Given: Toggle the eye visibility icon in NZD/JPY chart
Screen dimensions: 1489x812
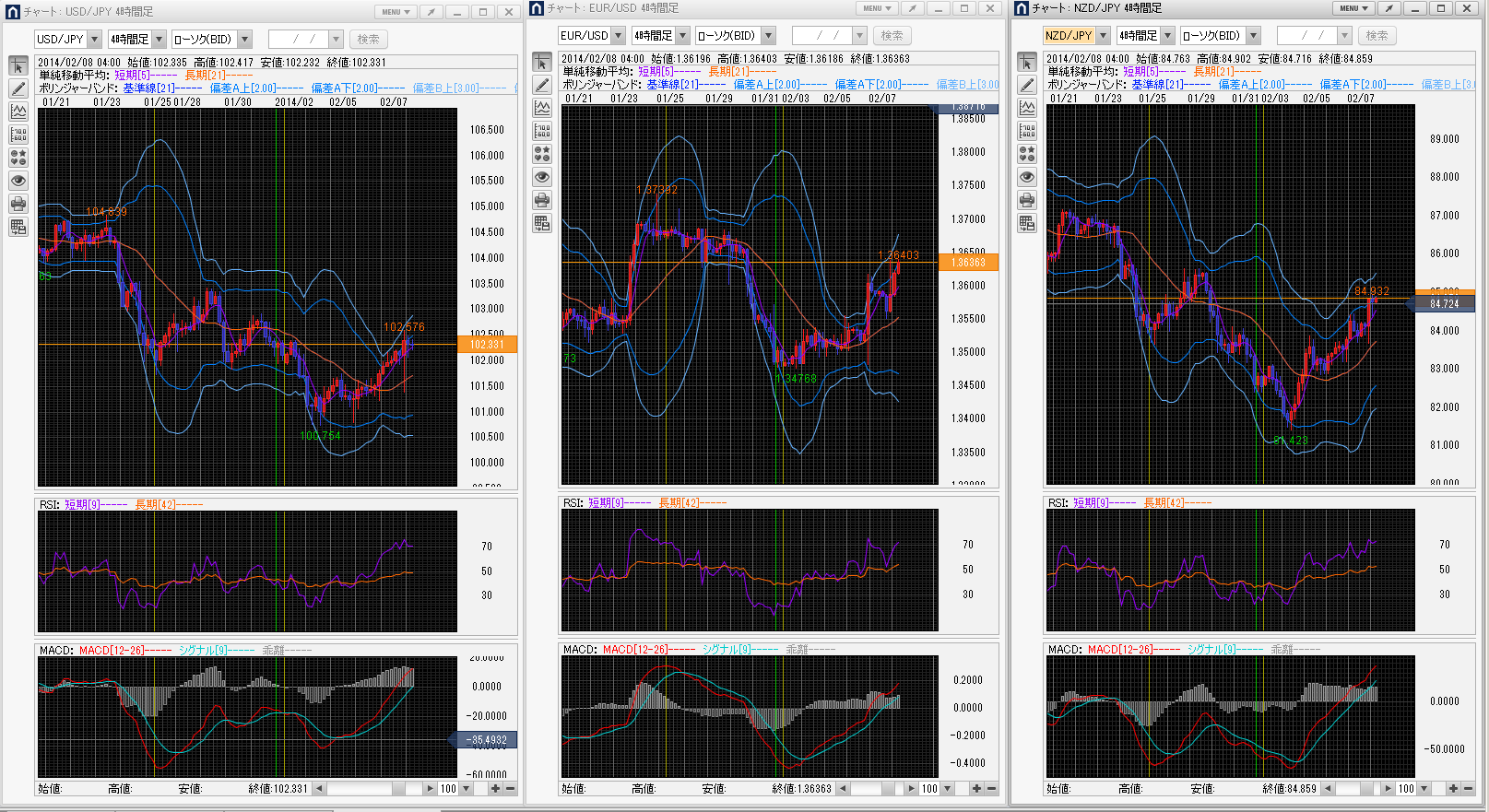Looking at the screenshot, I should (x=1027, y=177).
